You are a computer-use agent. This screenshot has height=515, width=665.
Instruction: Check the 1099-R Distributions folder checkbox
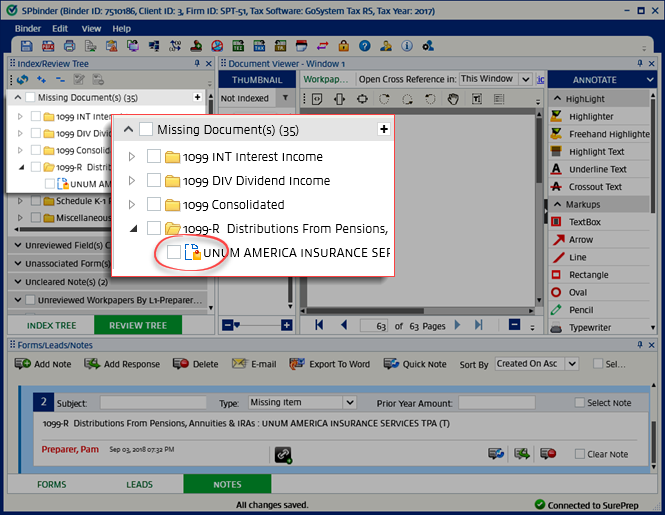[154, 228]
